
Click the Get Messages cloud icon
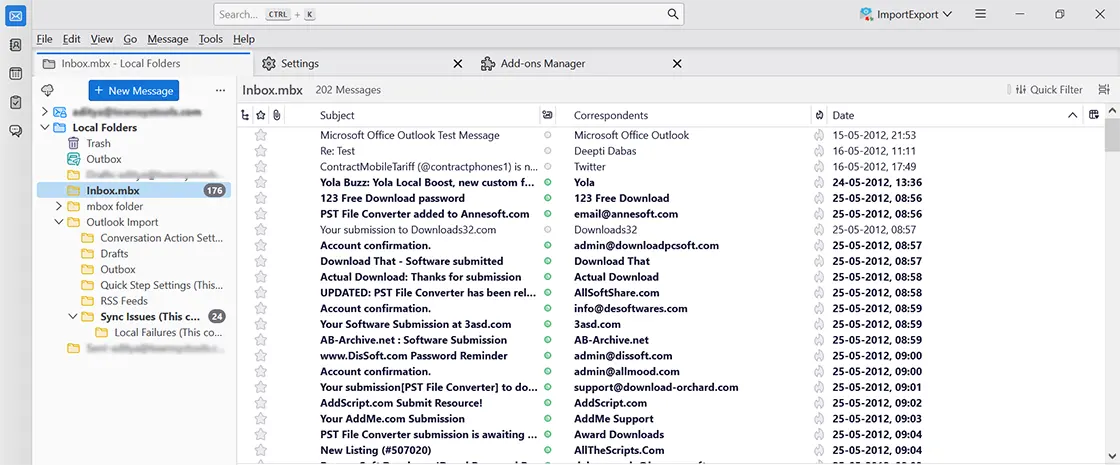point(48,90)
